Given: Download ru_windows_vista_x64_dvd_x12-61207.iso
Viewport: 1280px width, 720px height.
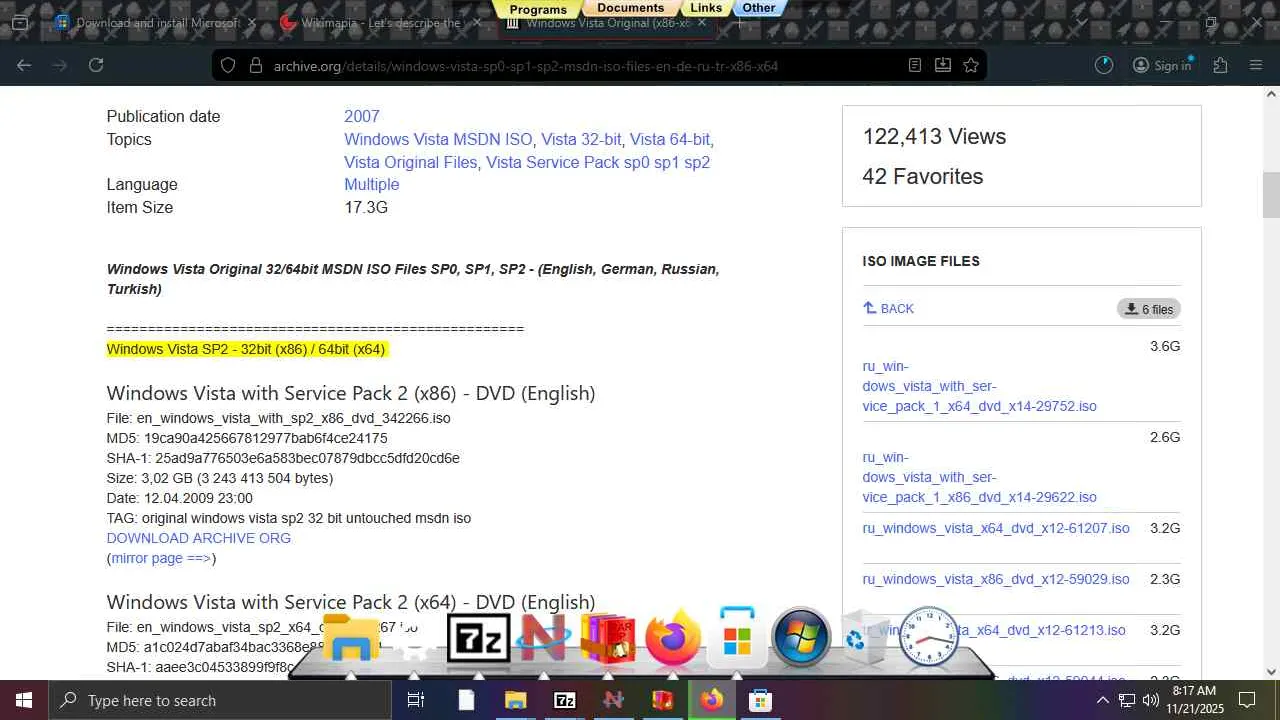Looking at the screenshot, I should tap(996, 528).
